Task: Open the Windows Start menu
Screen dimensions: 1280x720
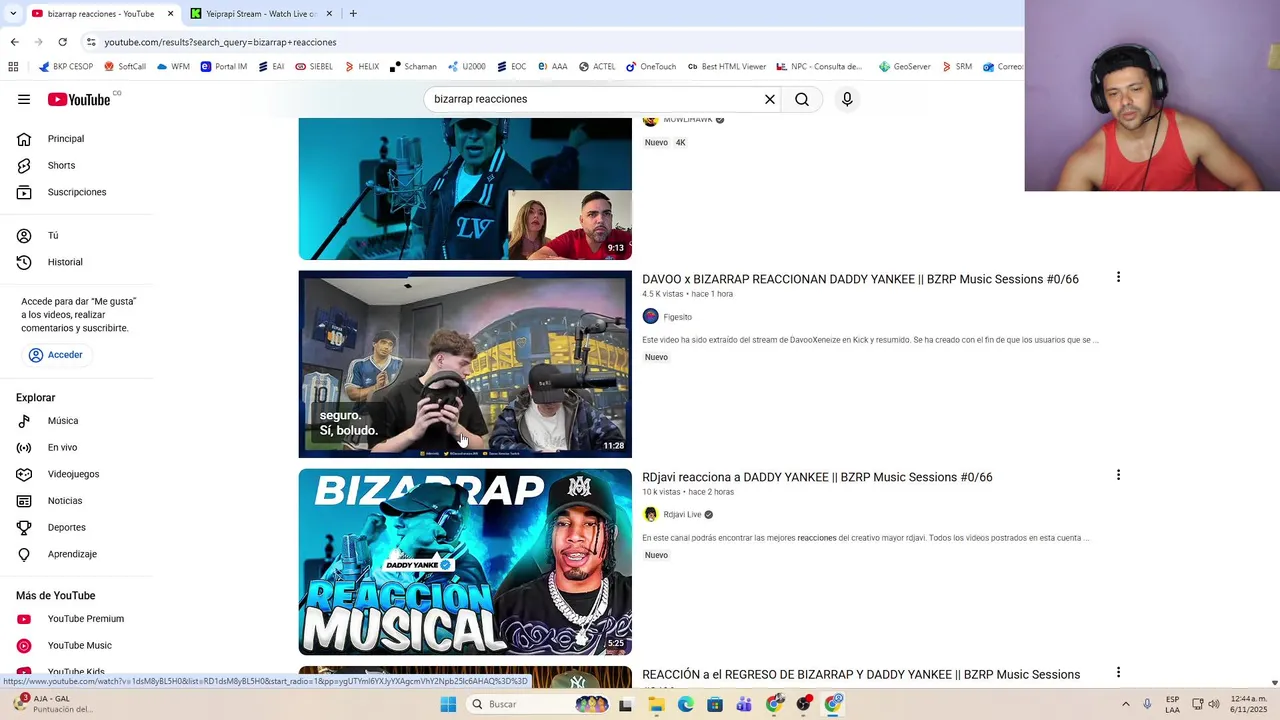Action: click(x=448, y=704)
